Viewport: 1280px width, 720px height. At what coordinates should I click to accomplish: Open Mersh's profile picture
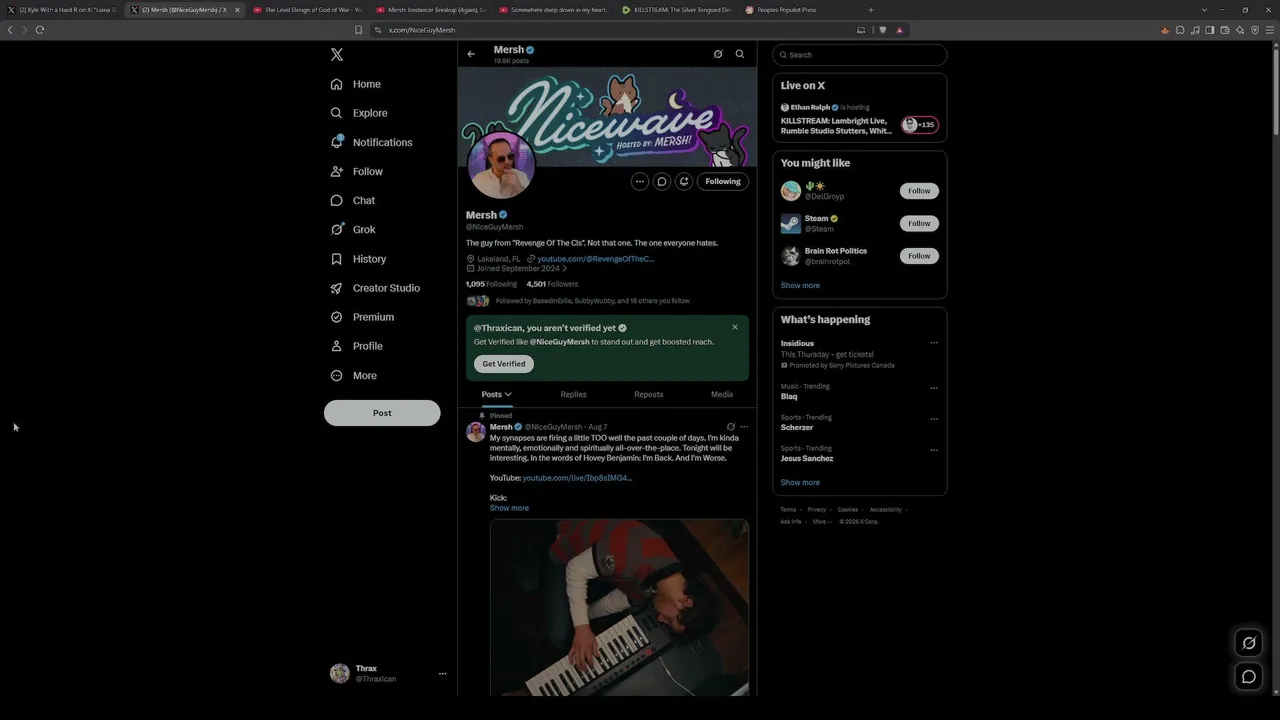(502, 166)
